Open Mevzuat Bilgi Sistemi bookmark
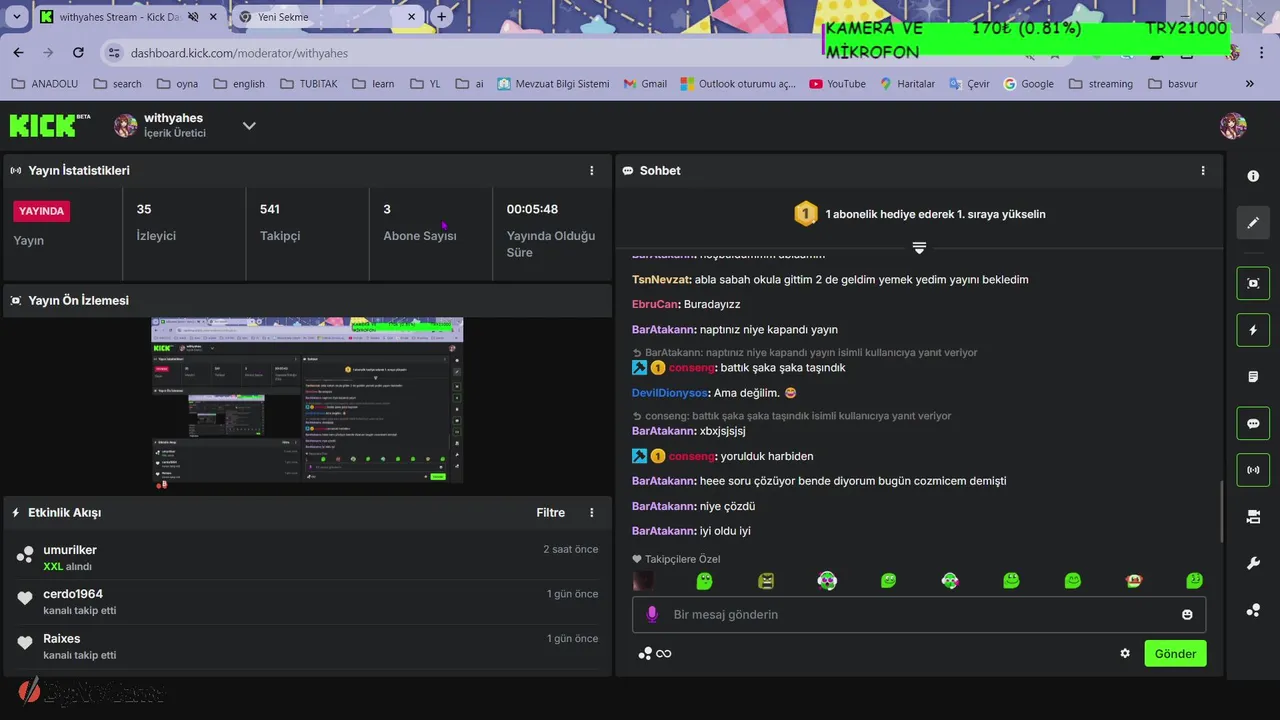This screenshot has height=720, width=1280. [x=553, y=84]
